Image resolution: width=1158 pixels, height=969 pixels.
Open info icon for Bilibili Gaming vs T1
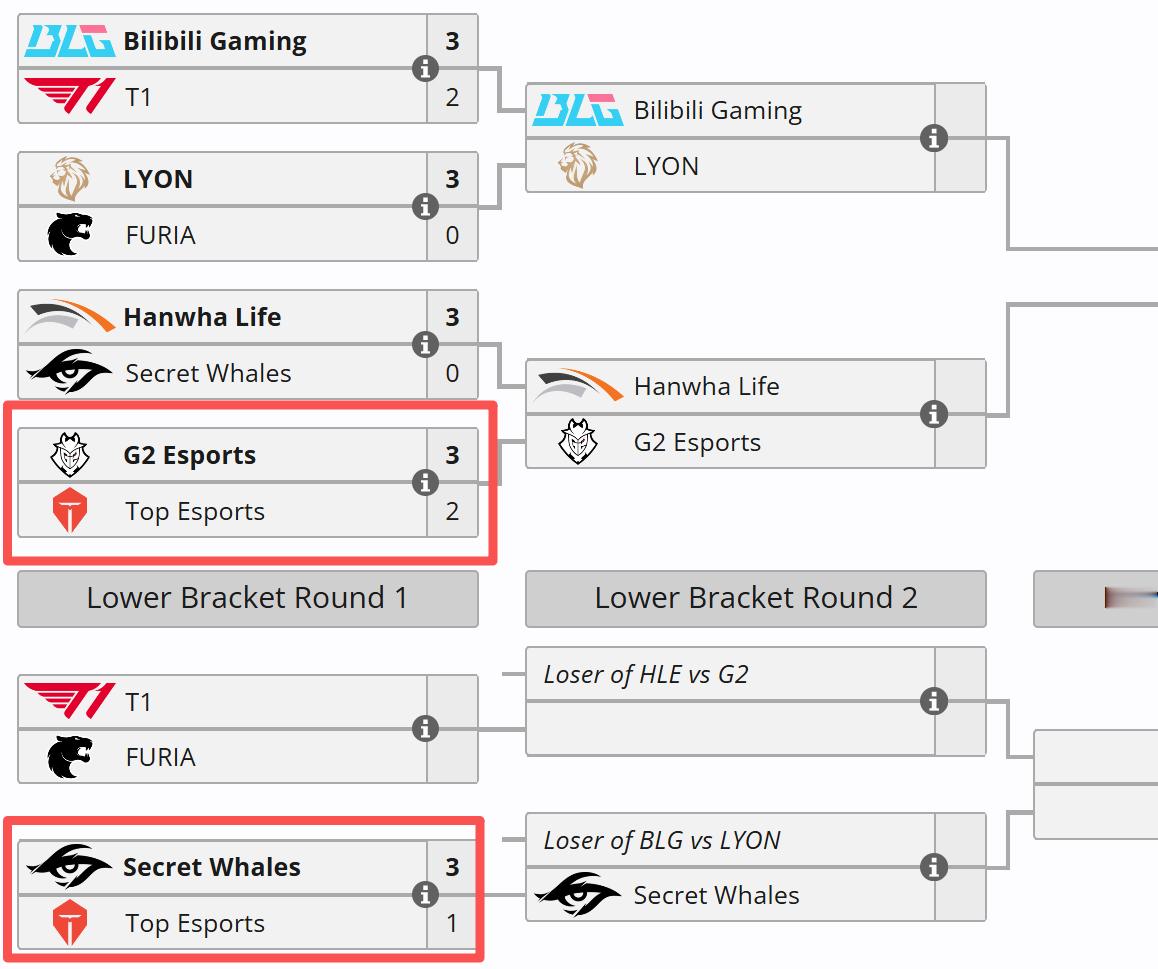425,69
